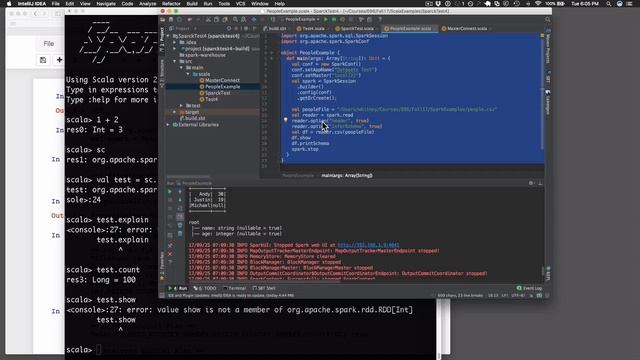The height and width of the screenshot is (360, 640).
Task: Click main(args: Array[String]) breadcrumb
Action: coord(347,176)
